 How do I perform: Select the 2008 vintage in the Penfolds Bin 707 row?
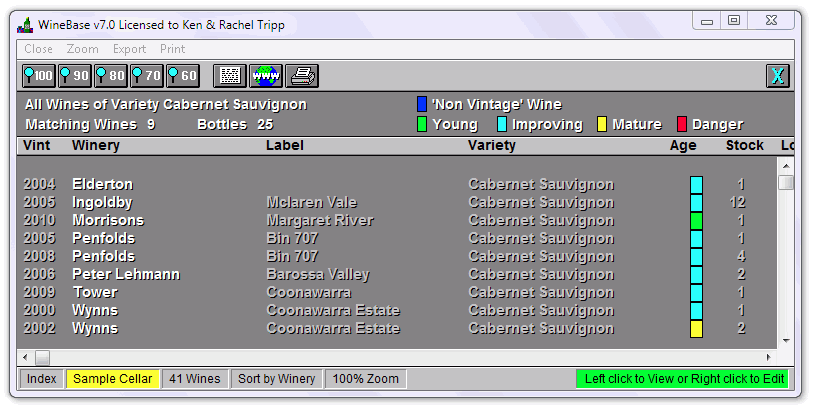click(40, 257)
